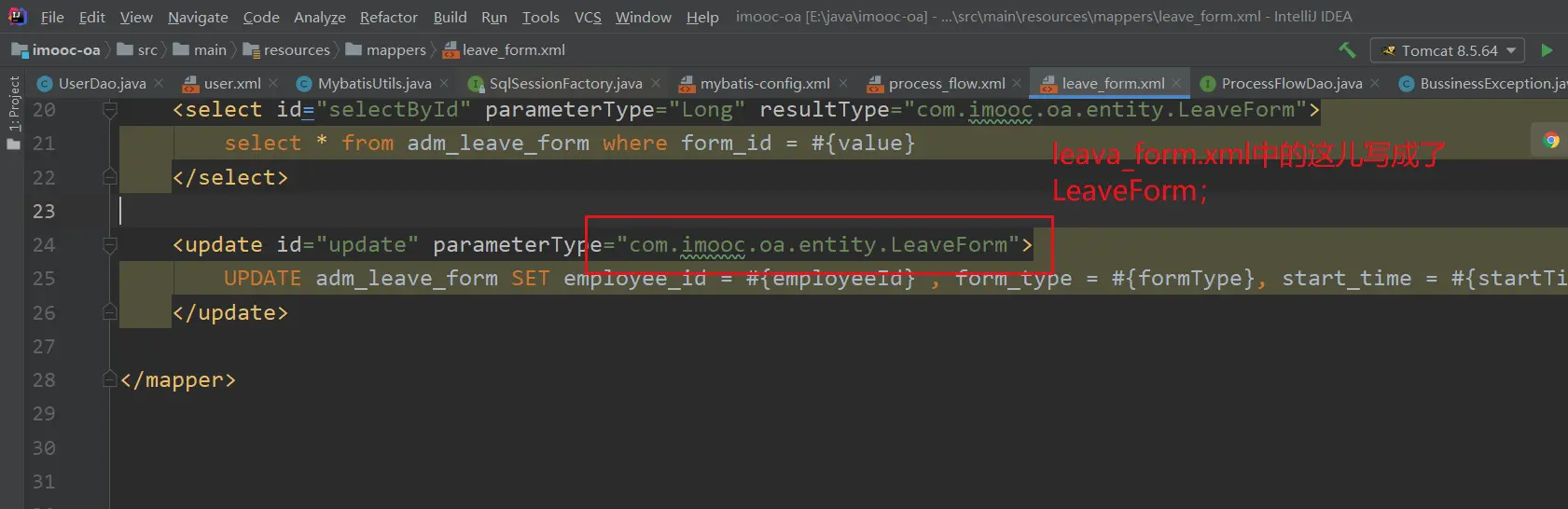This screenshot has width=1568, height=509.
Task: Click imooc-oa project in the breadcrumb
Action: tap(56, 50)
